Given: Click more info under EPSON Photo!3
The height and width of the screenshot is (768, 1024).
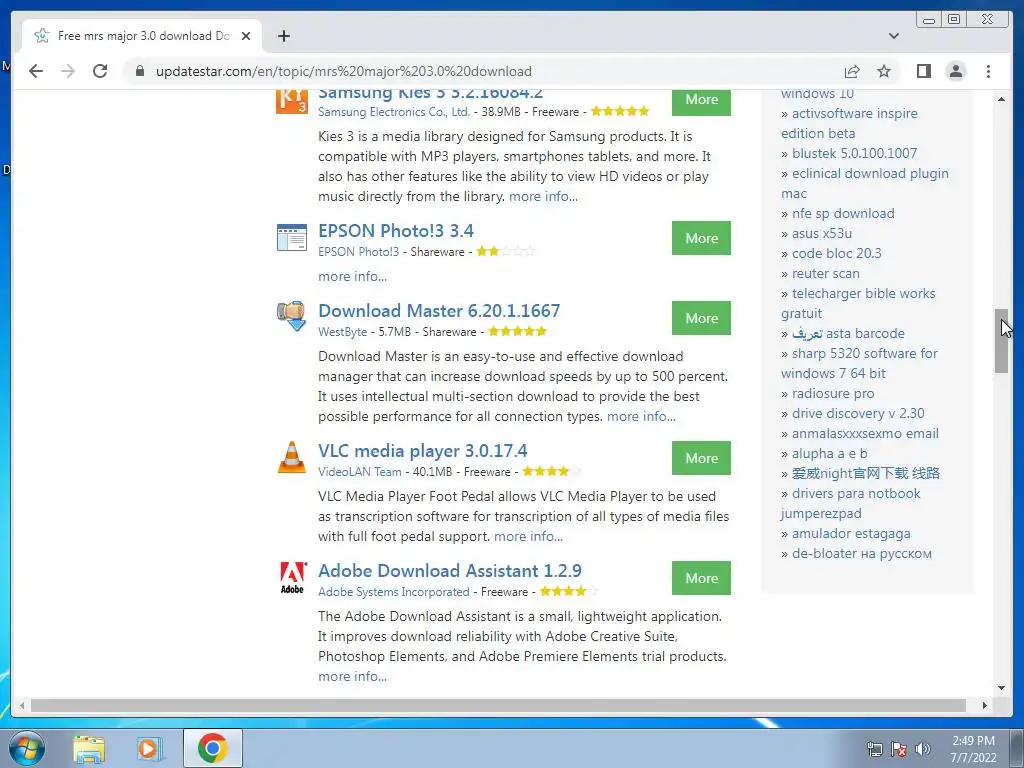Looking at the screenshot, I should pyautogui.click(x=352, y=276).
